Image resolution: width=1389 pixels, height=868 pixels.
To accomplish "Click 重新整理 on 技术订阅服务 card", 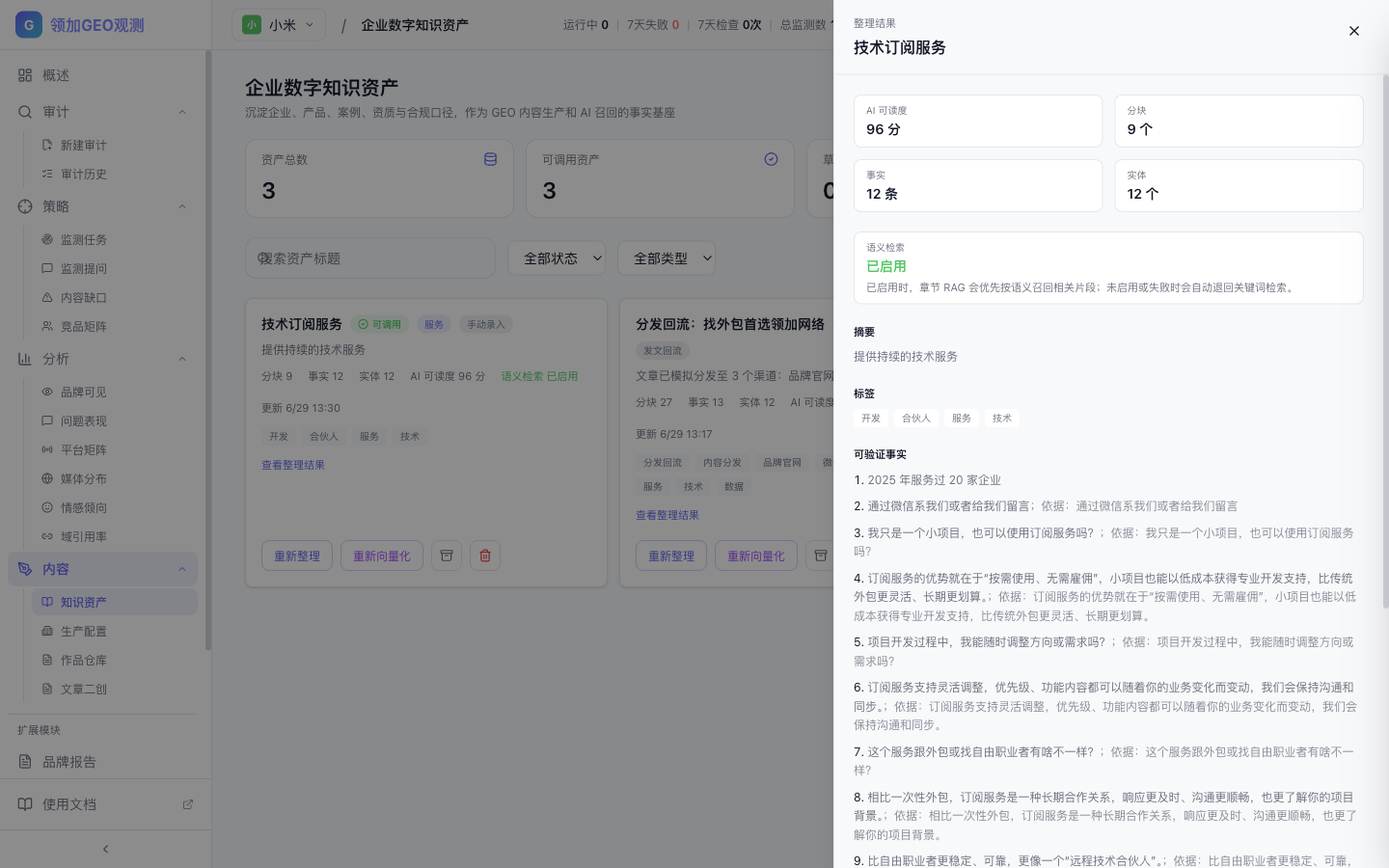I will (x=297, y=556).
